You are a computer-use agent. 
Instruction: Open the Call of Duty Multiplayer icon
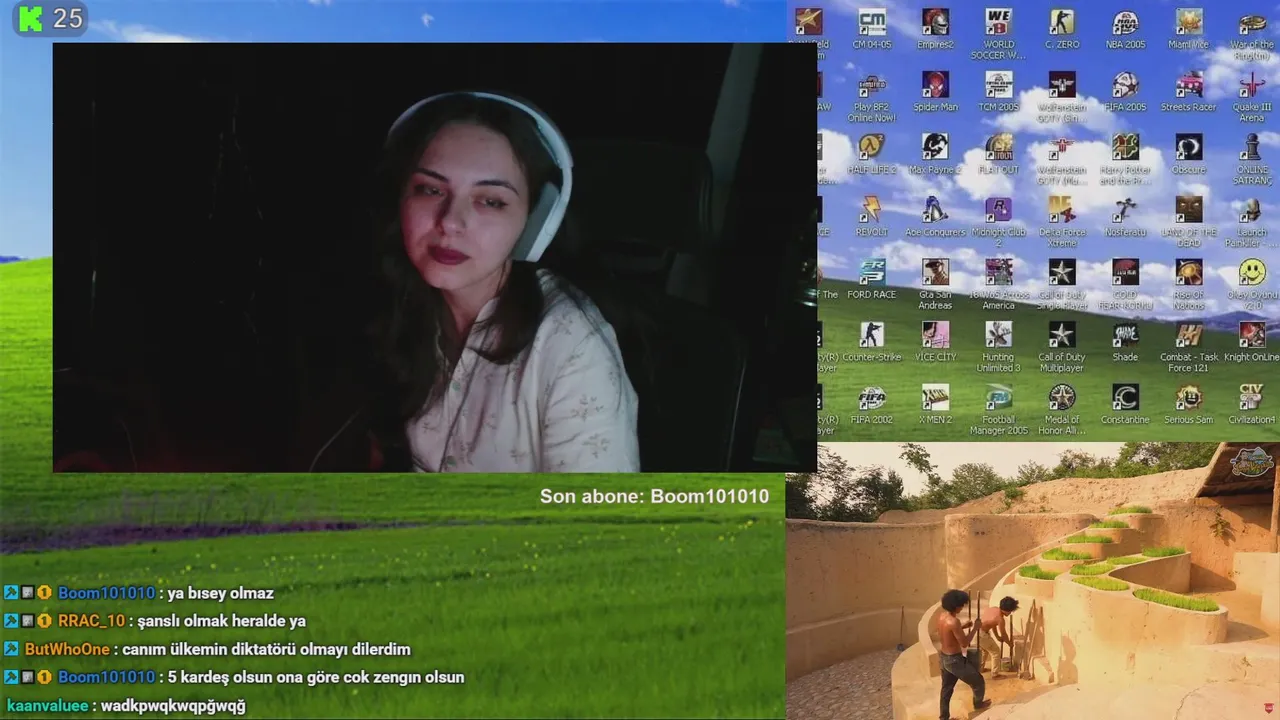(1062, 347)
